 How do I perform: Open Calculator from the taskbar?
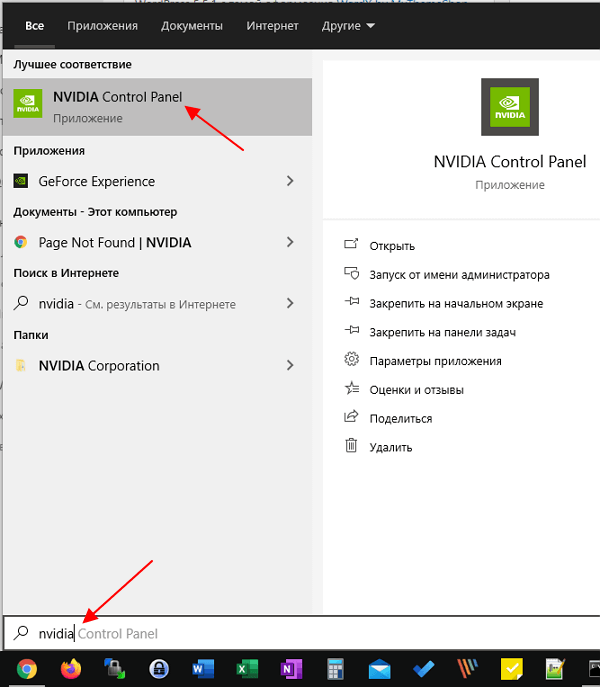coord(335,669)
